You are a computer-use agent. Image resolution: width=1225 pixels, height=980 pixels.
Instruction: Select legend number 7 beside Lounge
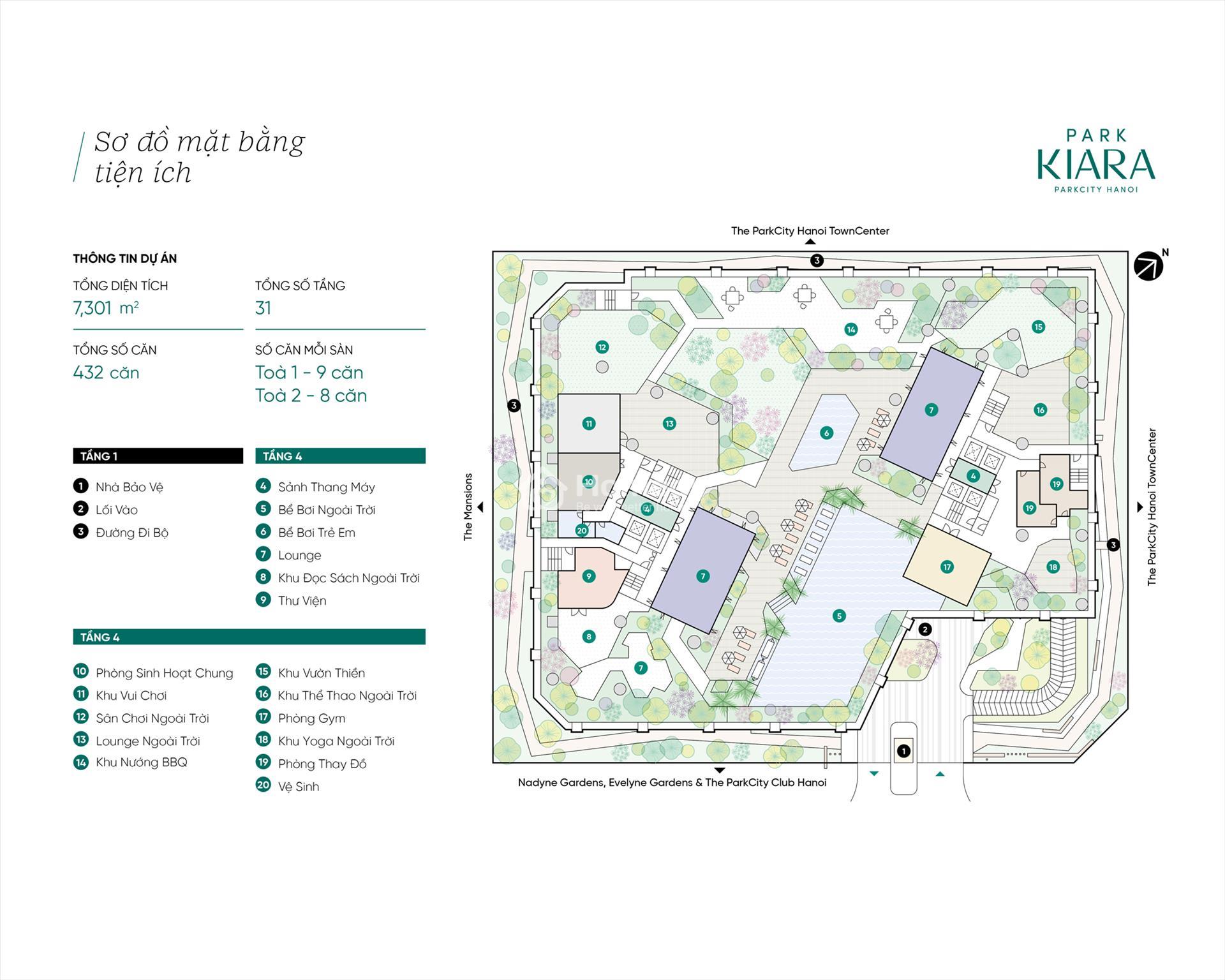tap(263, 554)
